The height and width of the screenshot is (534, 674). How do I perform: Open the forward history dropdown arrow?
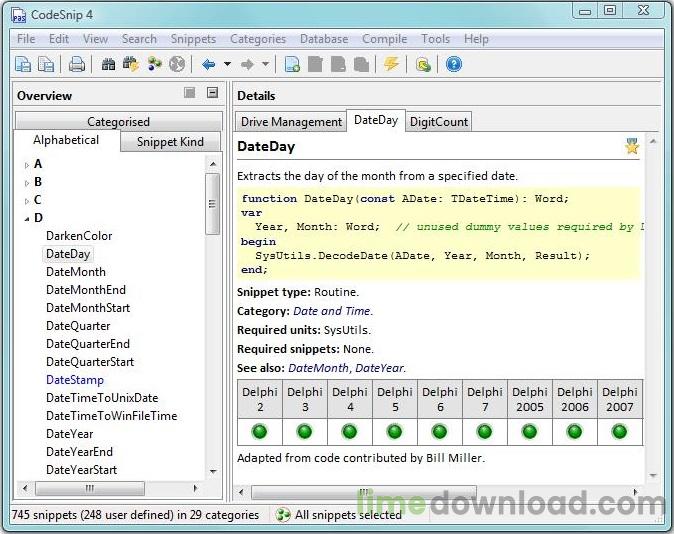pyautogui.click(x=266, y=64)
